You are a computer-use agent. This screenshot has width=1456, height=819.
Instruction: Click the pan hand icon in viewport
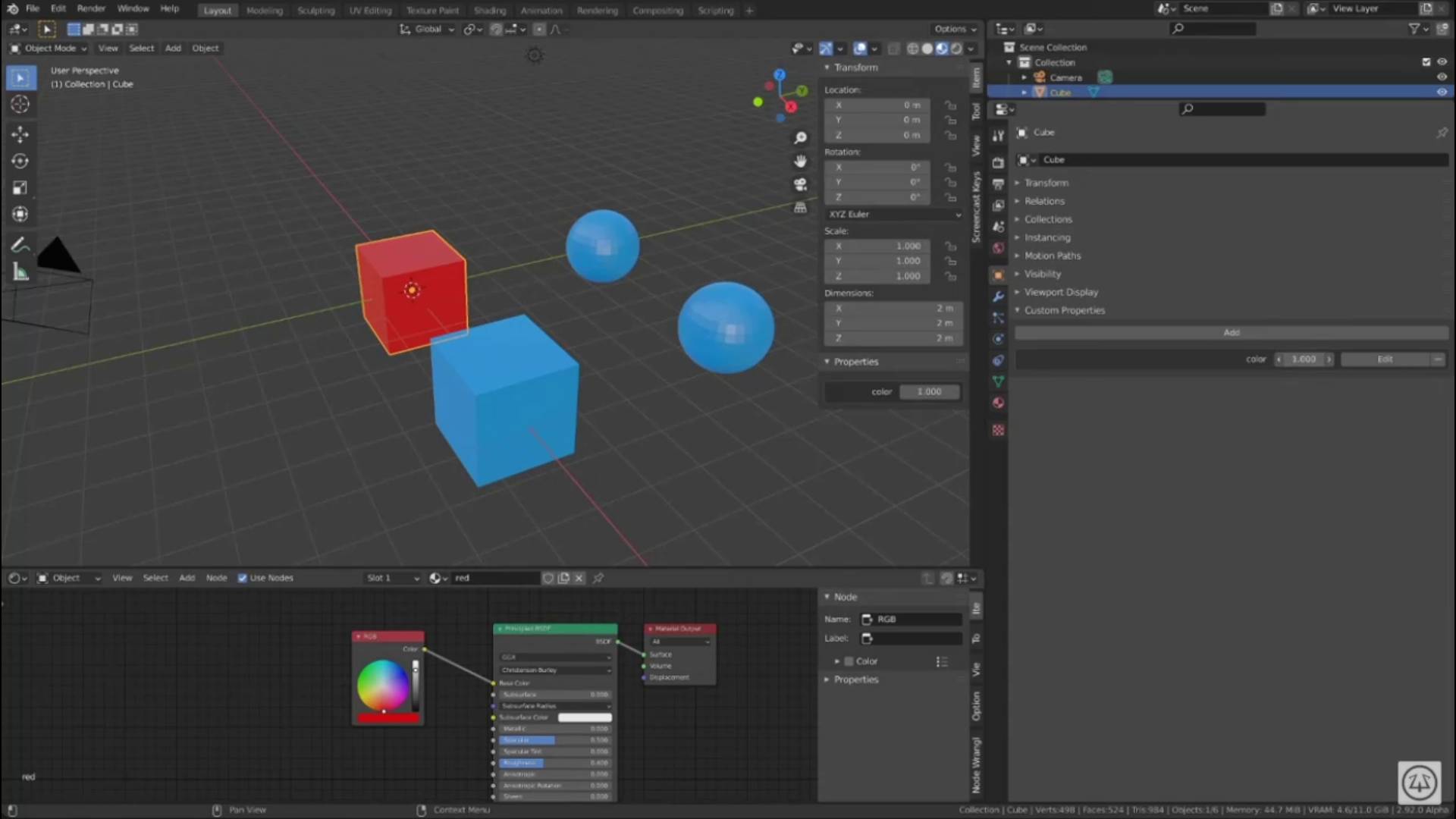tap(800, 161)
